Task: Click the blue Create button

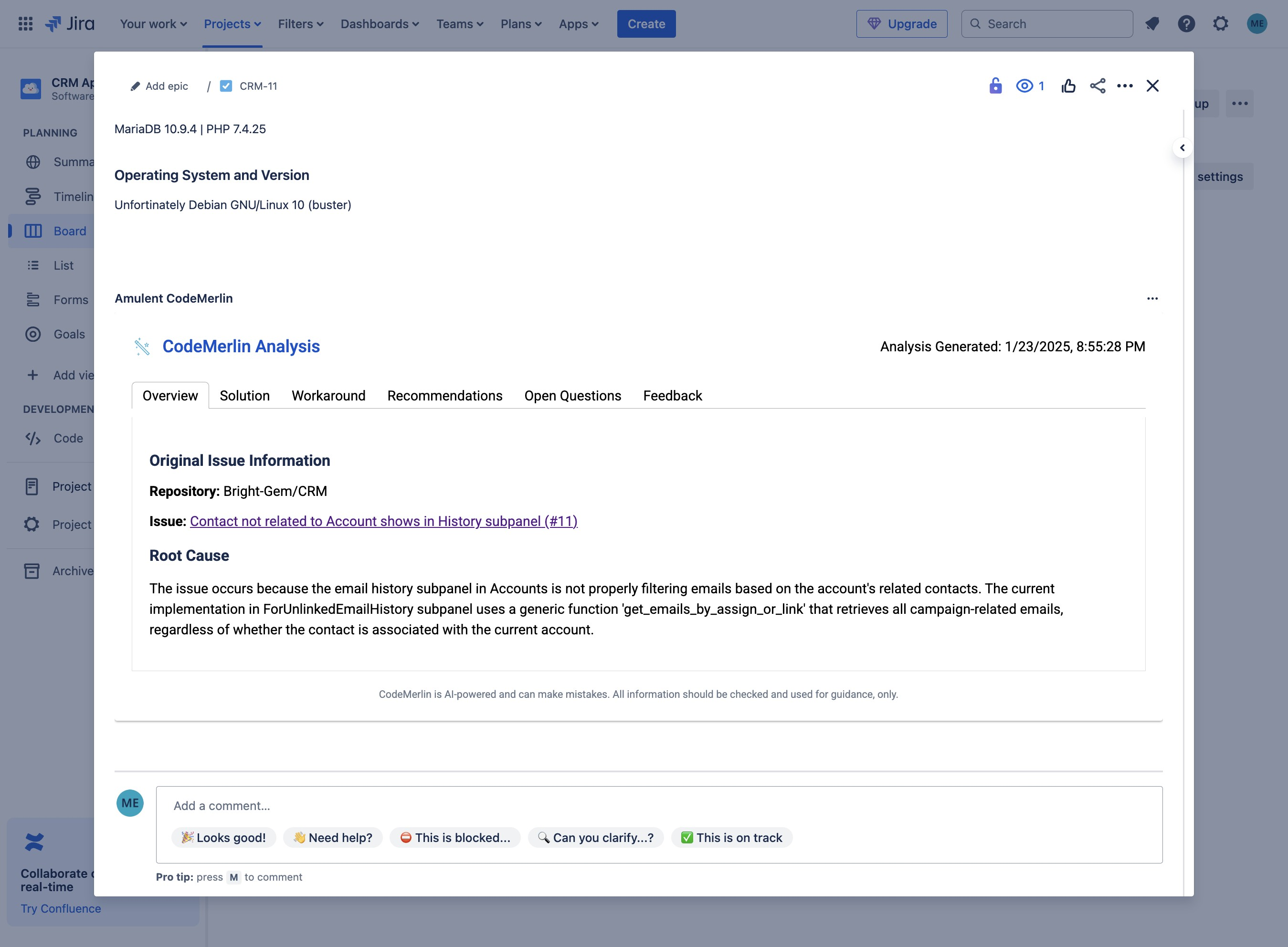Action: 646,23
